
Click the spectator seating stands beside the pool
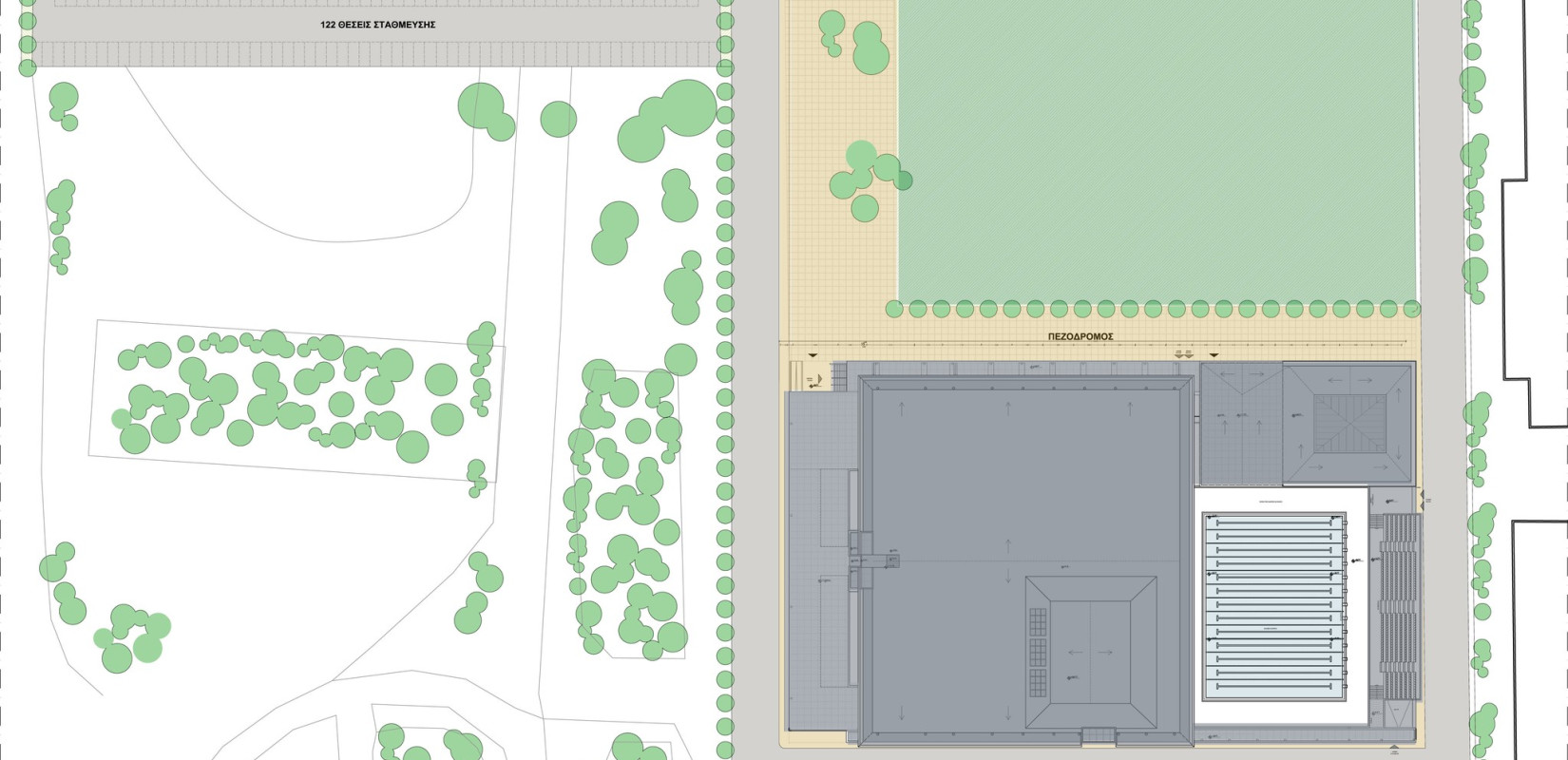1399,608
